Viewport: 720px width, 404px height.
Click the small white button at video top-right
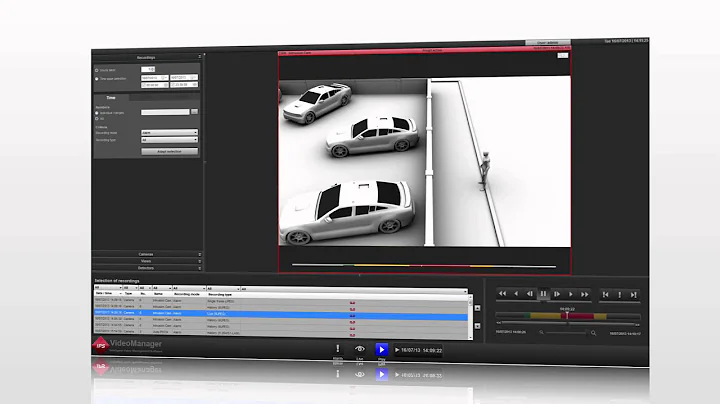tap(562, 56)
